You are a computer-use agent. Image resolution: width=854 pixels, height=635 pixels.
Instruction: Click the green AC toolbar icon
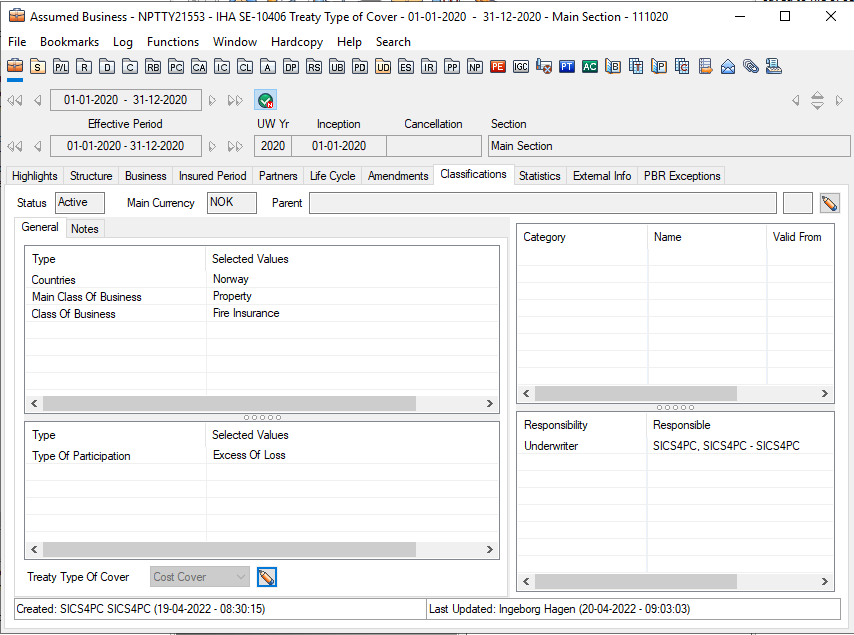tap(590, 67)
